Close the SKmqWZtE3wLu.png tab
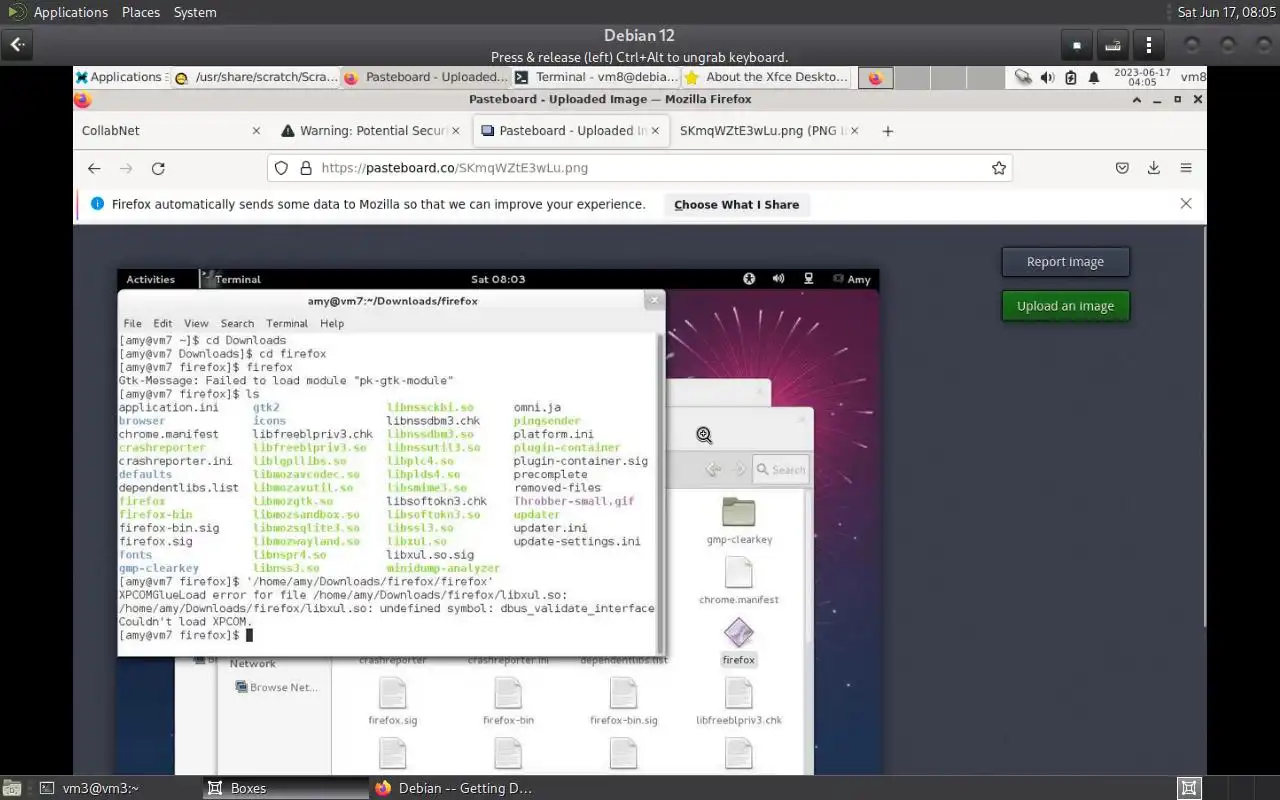1280x800 pixels. coord(855,130)
